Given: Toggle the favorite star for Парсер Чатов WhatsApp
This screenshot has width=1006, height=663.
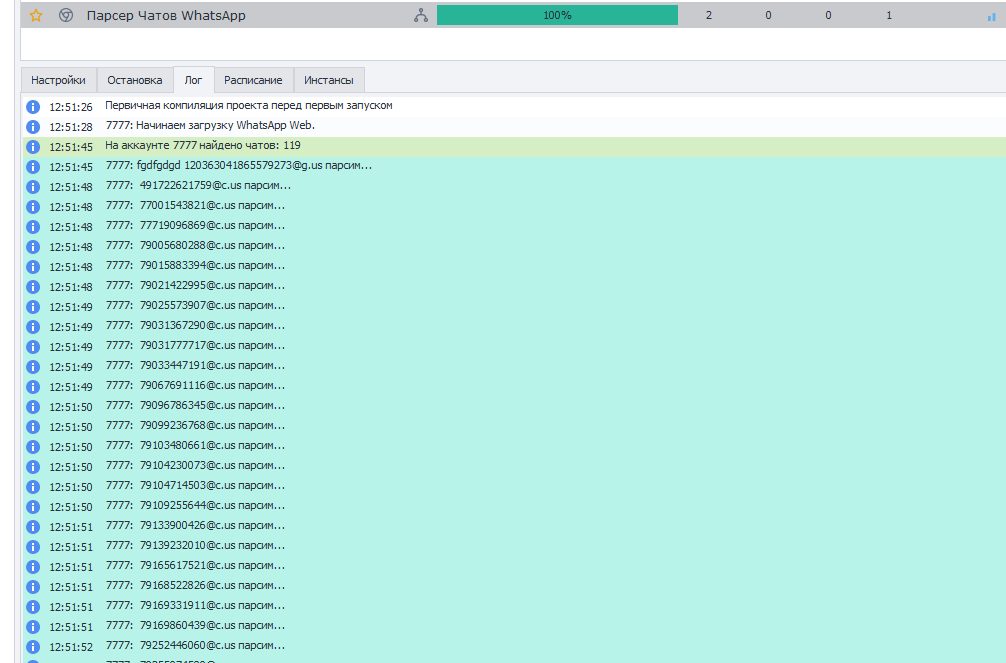Looking at the screenshot, I should (36, 15).
